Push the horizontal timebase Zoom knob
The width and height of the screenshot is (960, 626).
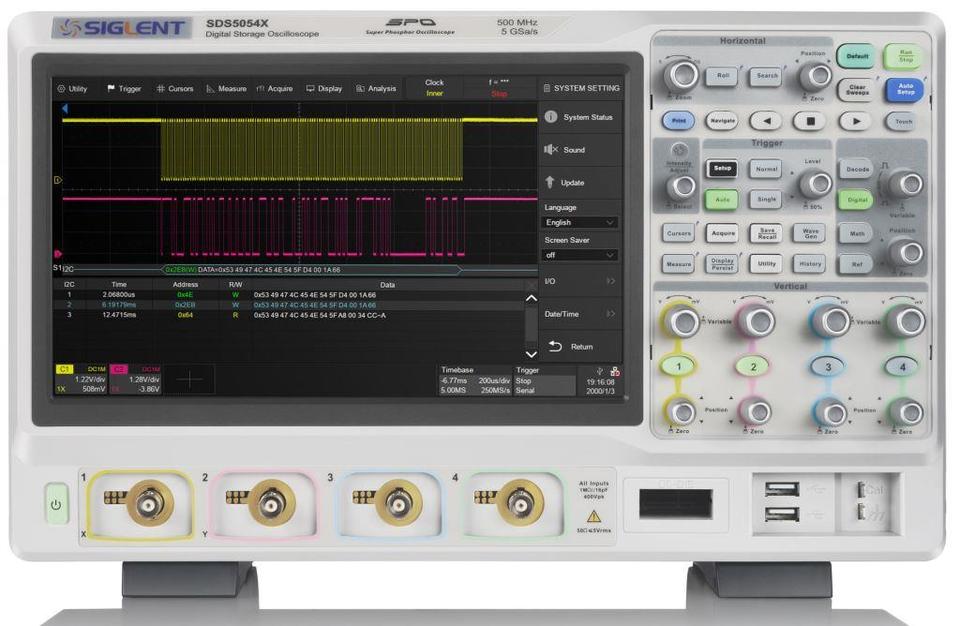pyautogui.click(x=681, y=75)
